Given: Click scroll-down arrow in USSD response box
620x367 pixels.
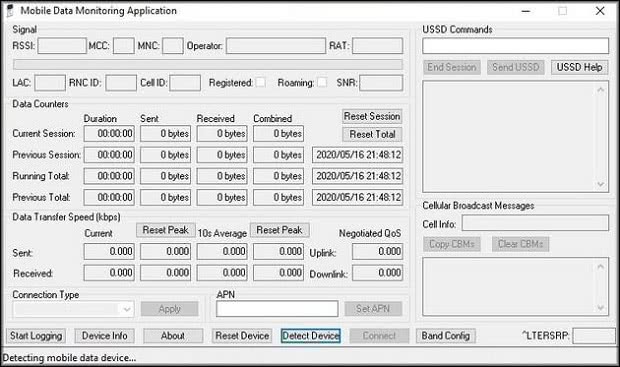Looking at the screenshot, I should (x=601, y=184).
